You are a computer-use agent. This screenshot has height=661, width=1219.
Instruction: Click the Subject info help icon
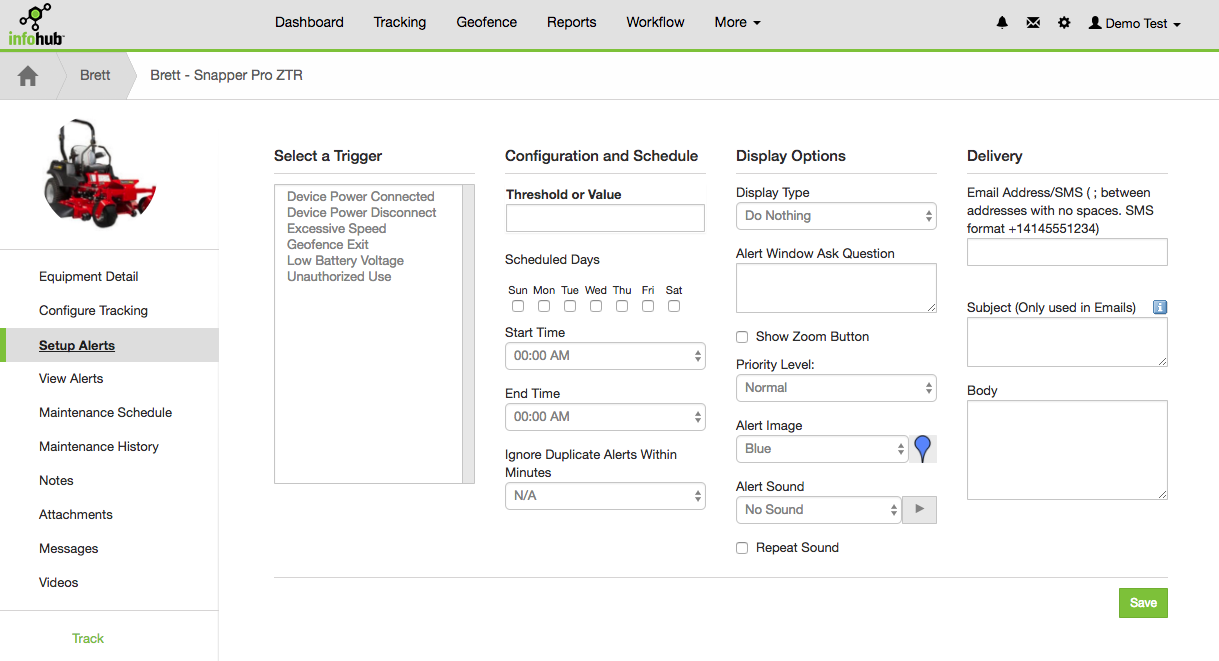(1160, 307)
